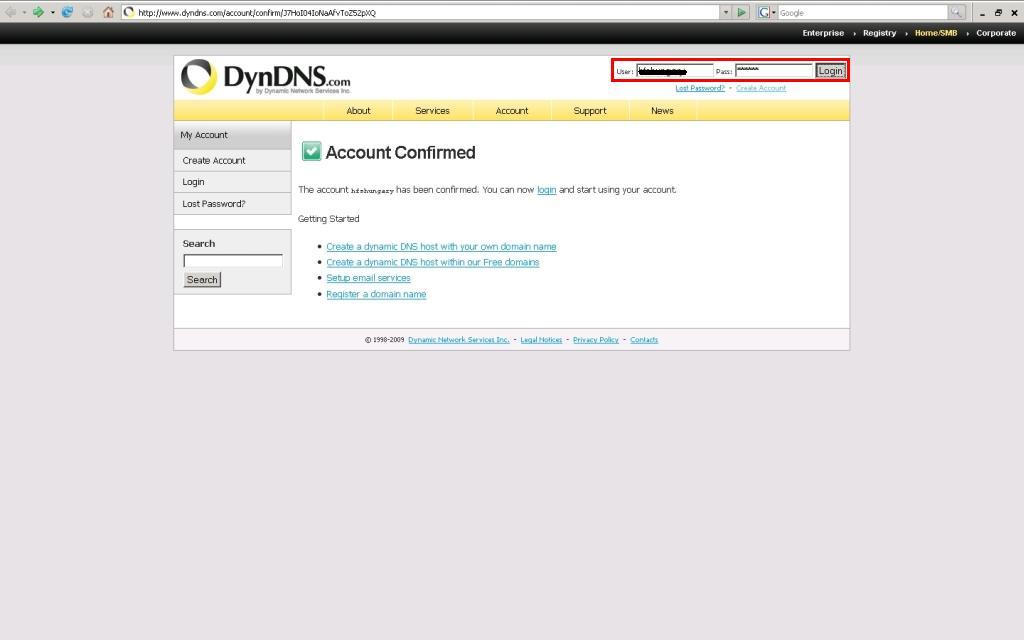Click into the Google search box
The width and height of the screenshot is (1024, 640).
pos(863,12)
